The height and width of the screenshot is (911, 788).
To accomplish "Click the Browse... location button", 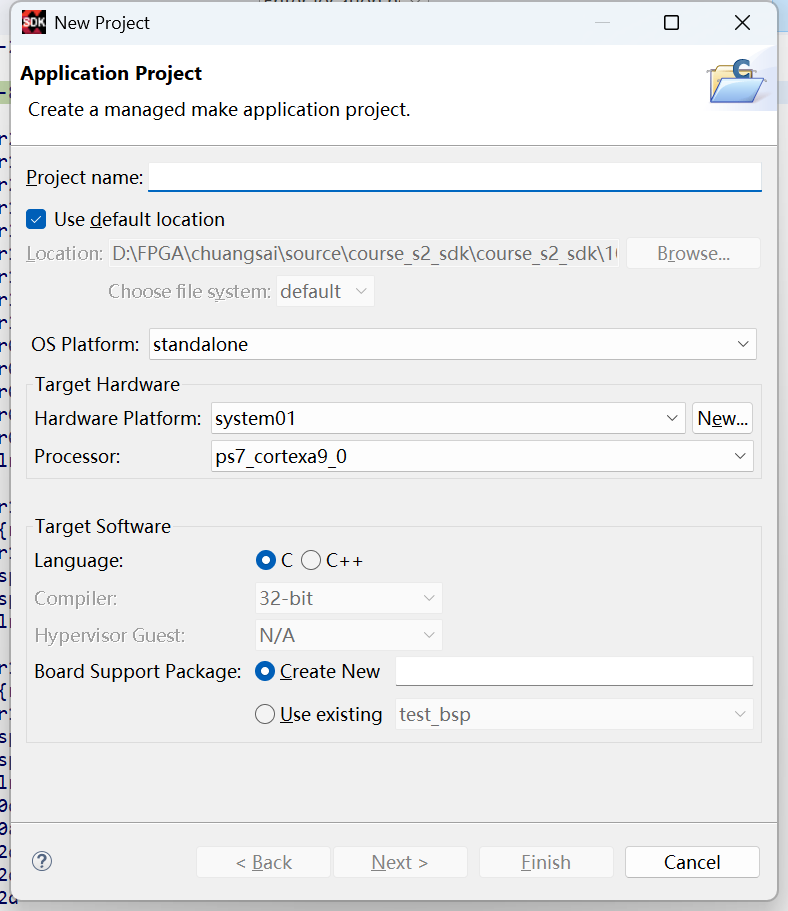I will (x=693, y=253).
